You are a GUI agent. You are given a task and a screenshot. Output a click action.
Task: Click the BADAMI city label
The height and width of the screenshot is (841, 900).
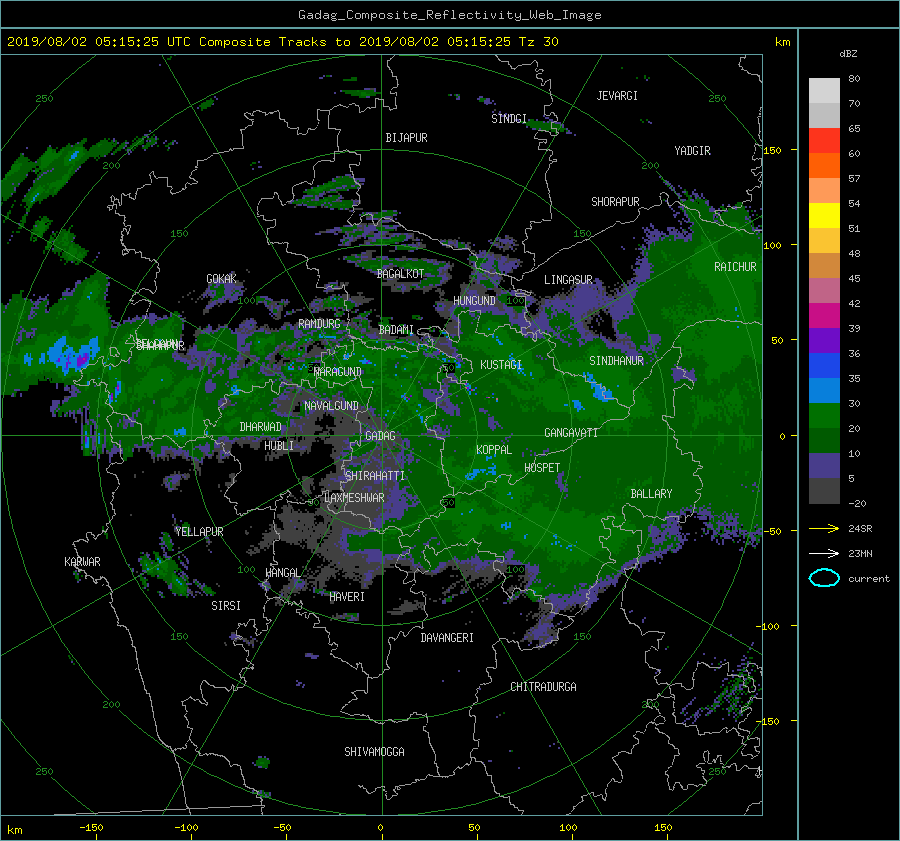point(396,330)
